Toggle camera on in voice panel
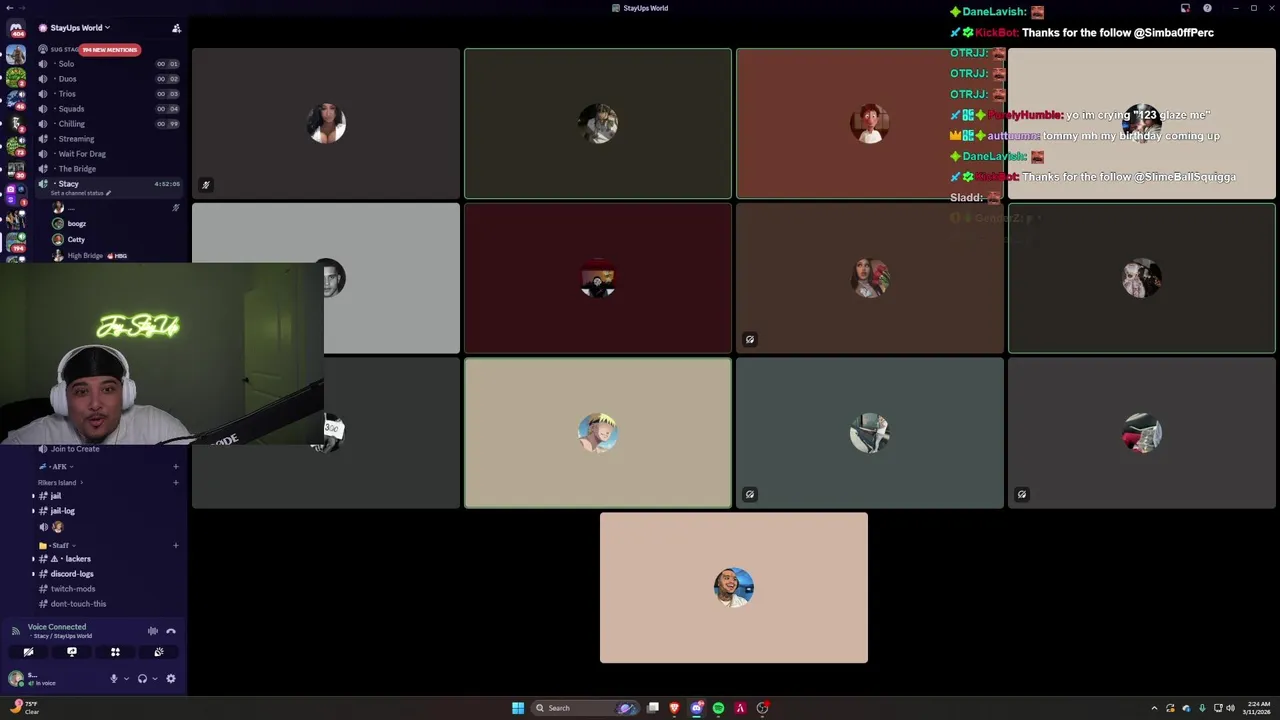This screenshot has height=720, width=1280. [28, 652]
